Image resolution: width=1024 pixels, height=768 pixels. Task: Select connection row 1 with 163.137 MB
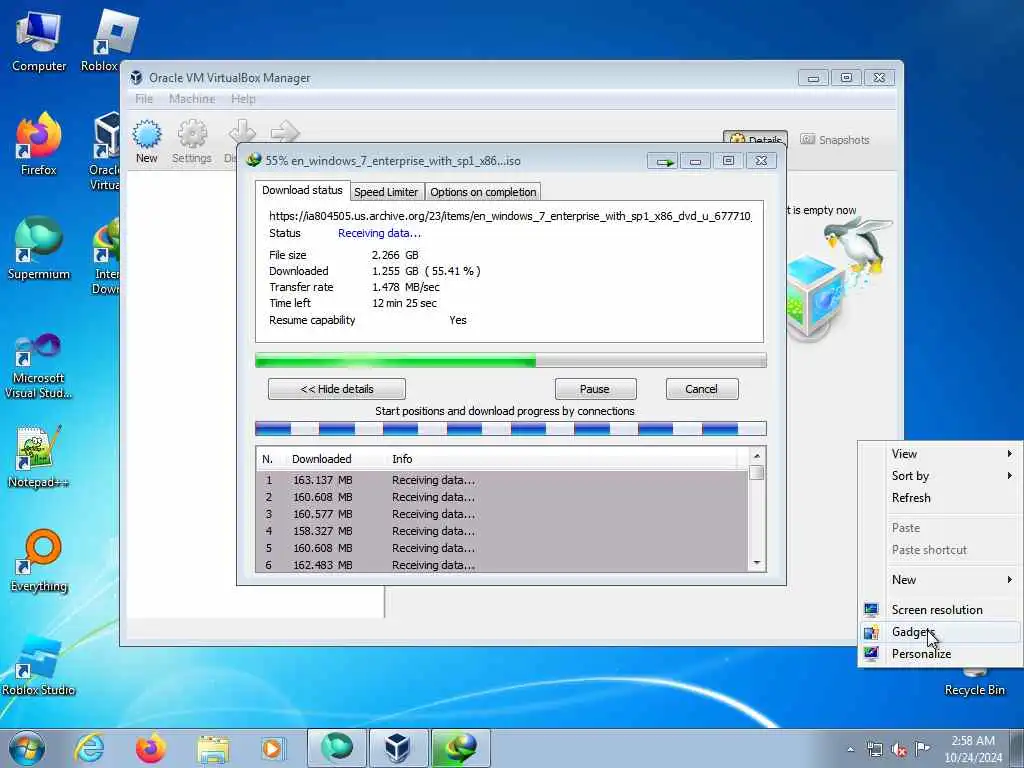click(503, 480)
